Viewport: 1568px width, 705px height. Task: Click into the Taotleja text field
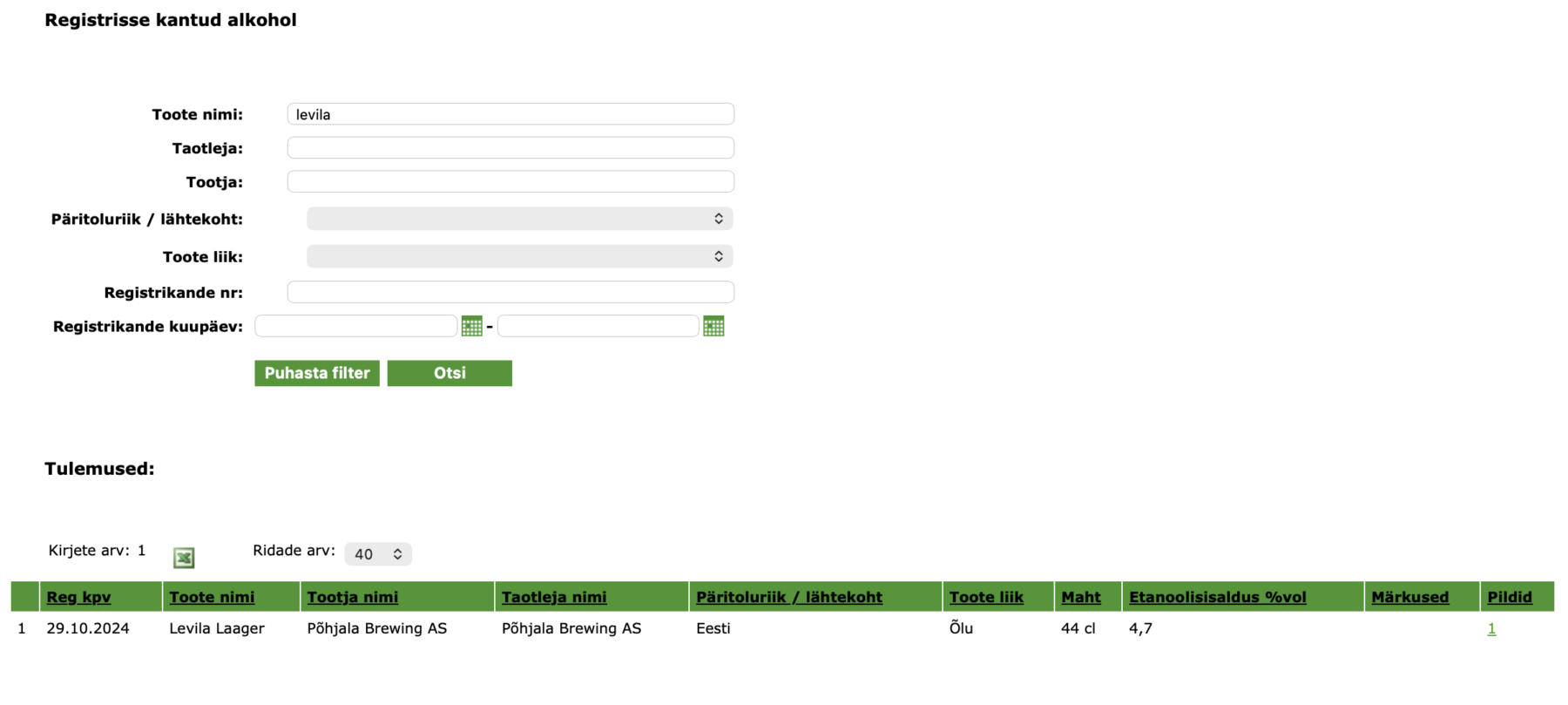pyautogui.click(x=510, y=148)
